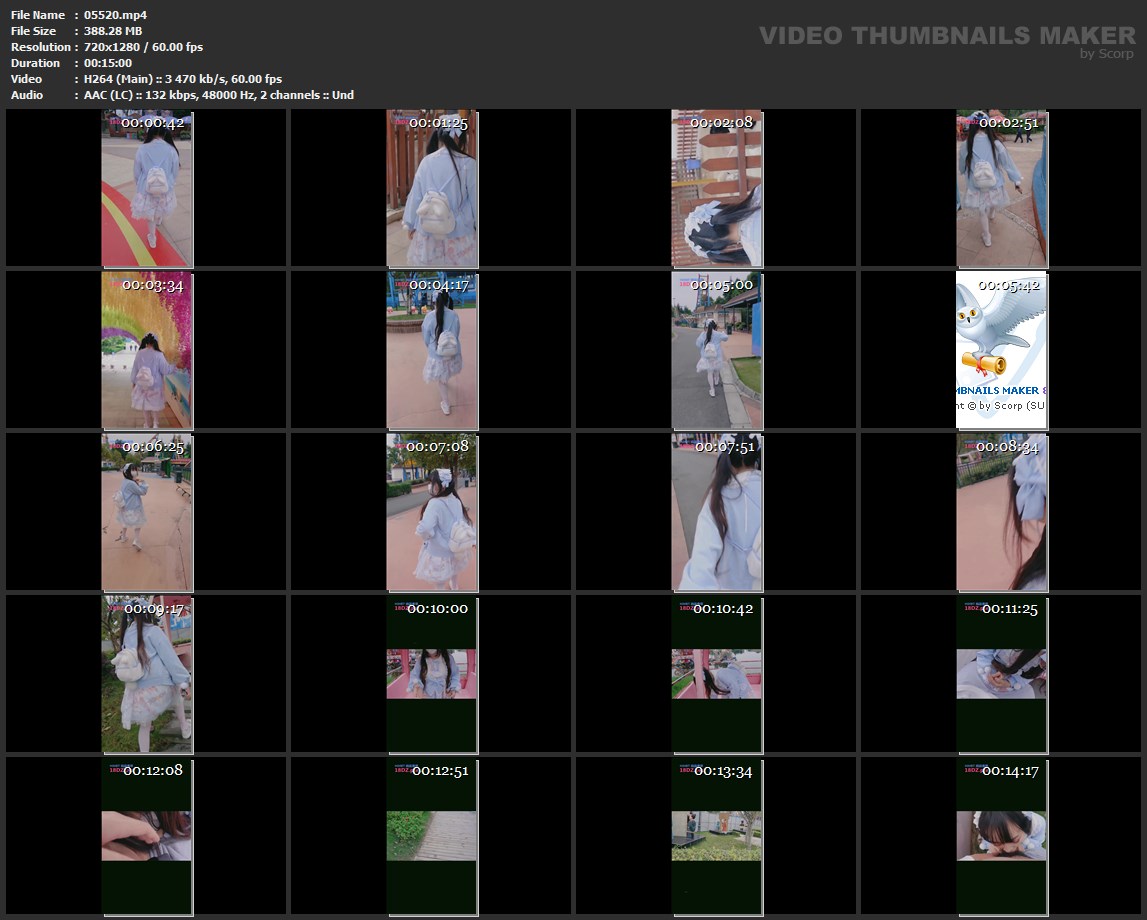
Task: Click the frame stamped 00:02:51
Action: (x=1001, y=188)
